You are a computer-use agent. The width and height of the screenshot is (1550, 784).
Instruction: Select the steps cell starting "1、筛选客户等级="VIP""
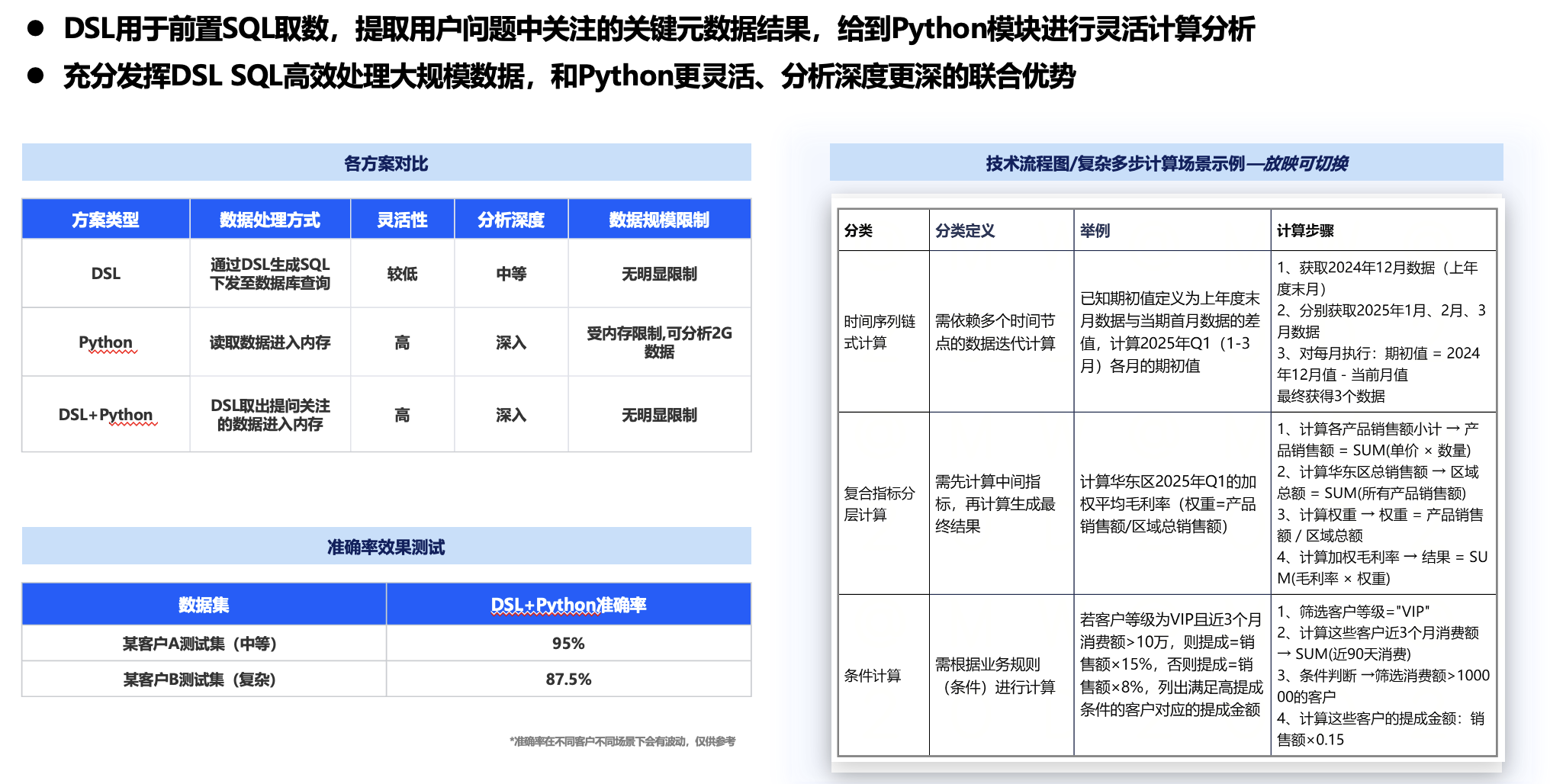tap(1384, 675)
